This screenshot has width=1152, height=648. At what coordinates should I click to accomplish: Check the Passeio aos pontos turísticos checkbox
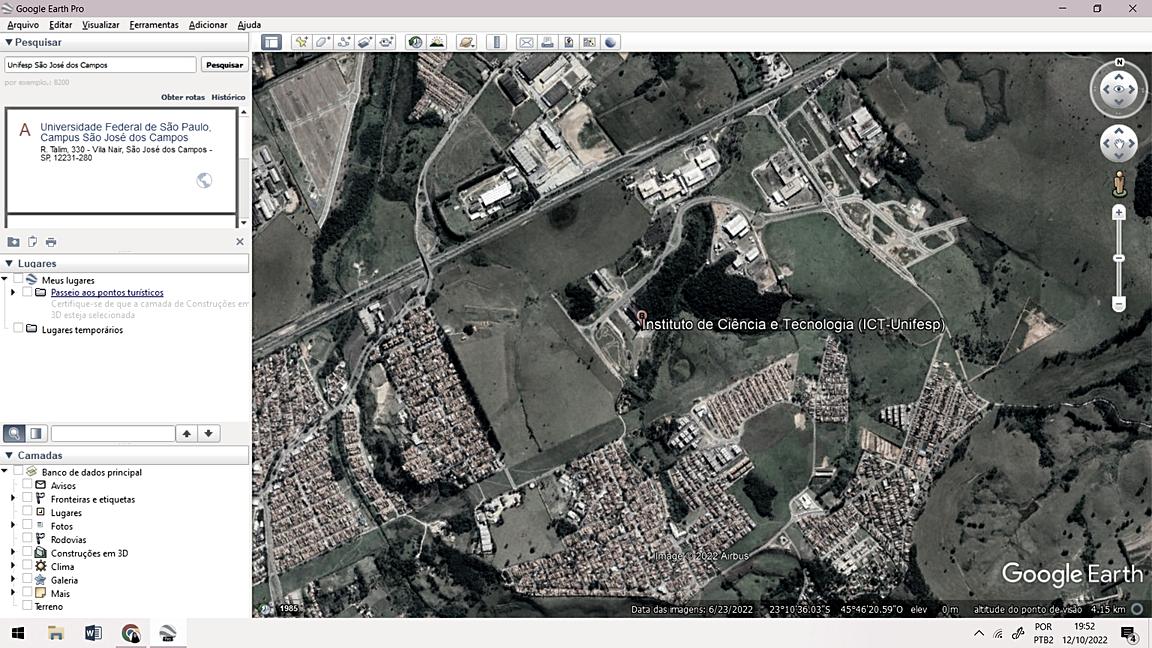click(x=27, y=292)
